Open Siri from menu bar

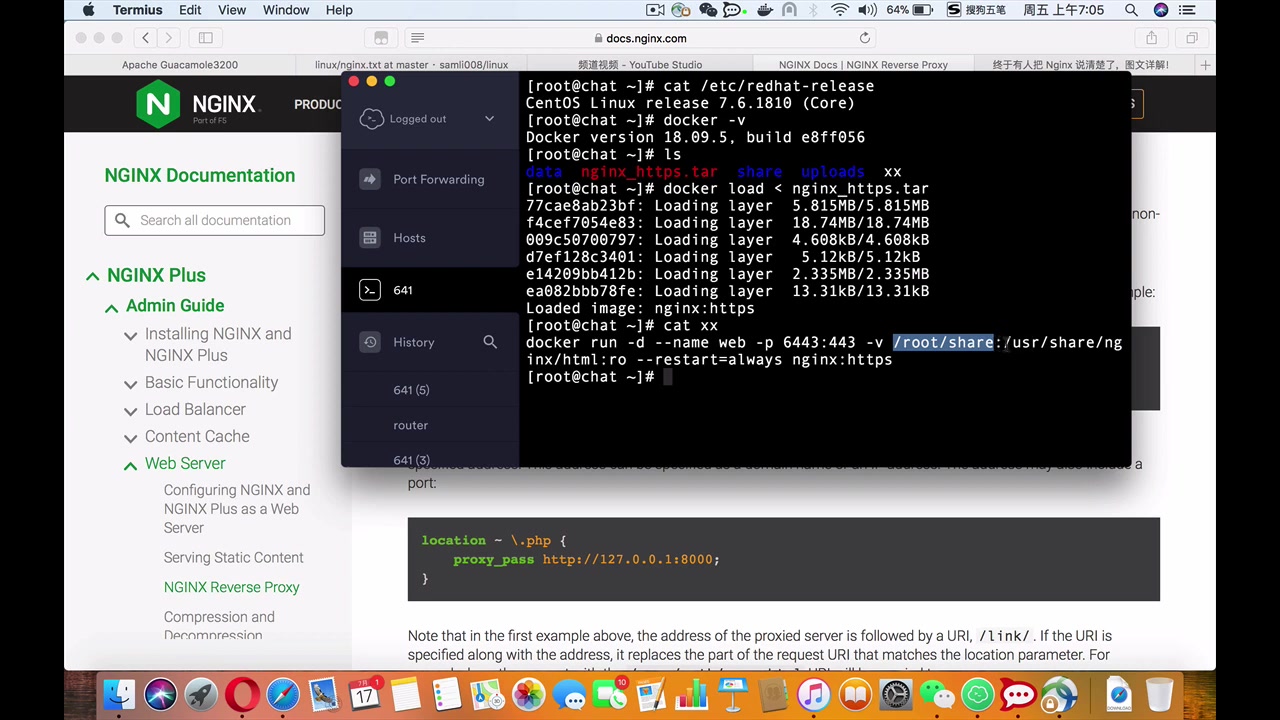(x=1161, y=10)
